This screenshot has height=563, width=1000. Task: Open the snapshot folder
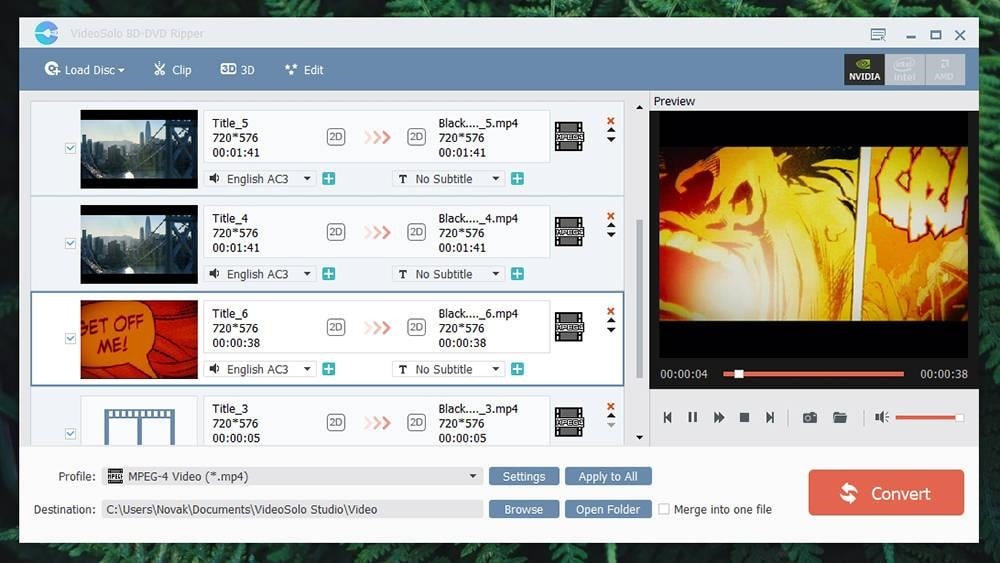[x=840, y=417]
